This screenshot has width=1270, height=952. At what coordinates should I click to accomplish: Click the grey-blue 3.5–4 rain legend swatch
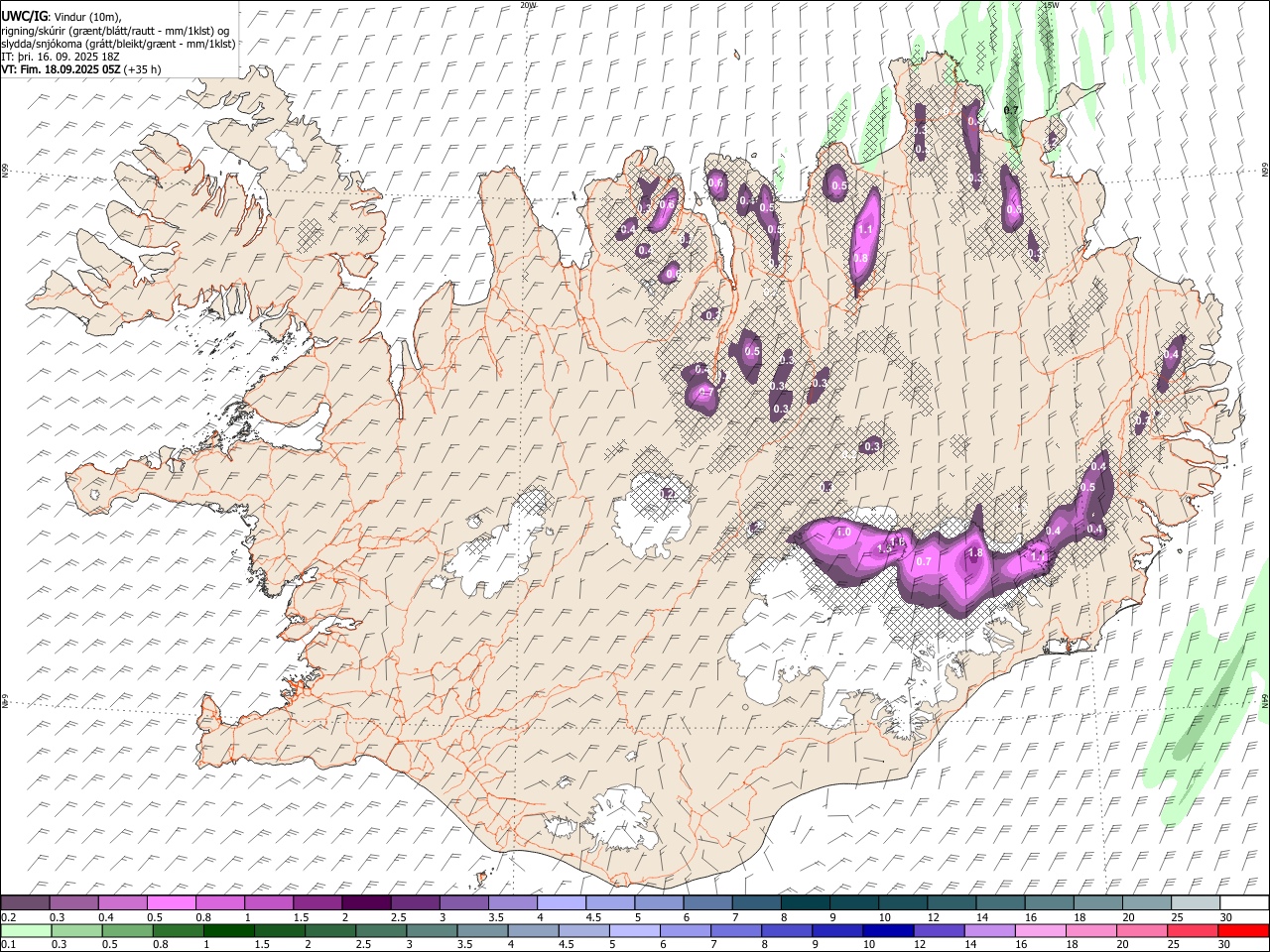480,930
